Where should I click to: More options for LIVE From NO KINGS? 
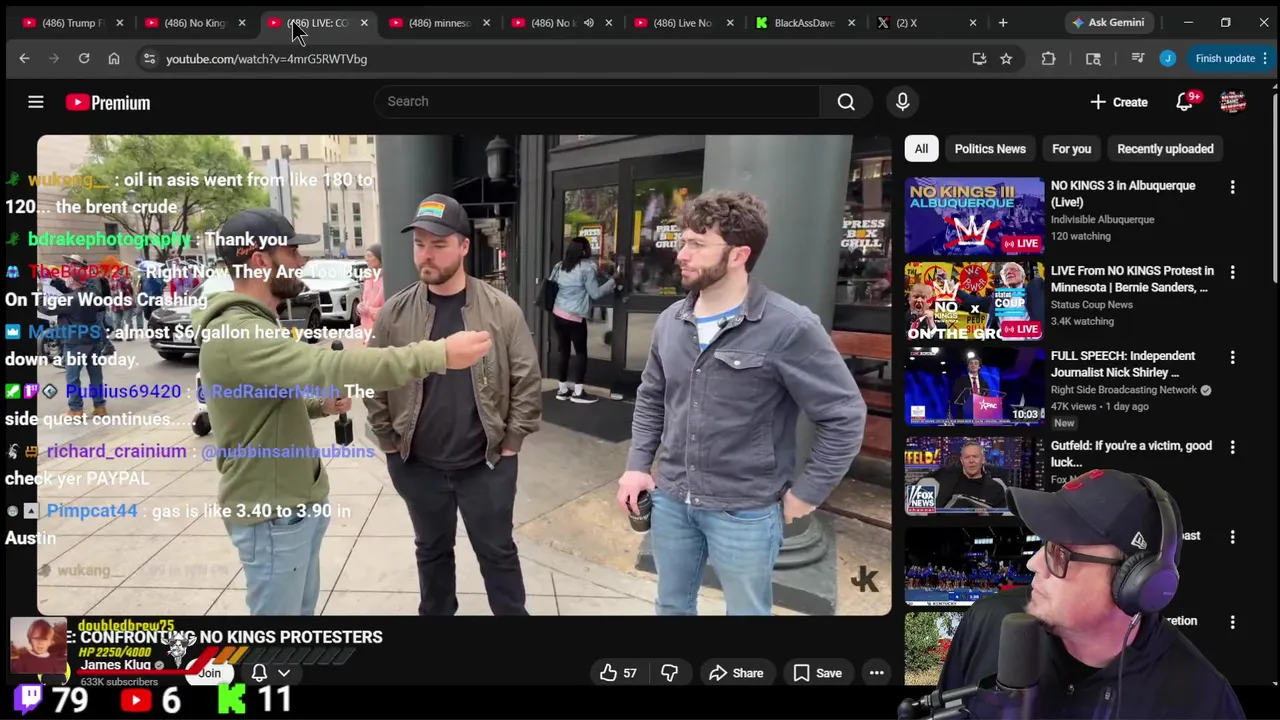click(1232, 272)
